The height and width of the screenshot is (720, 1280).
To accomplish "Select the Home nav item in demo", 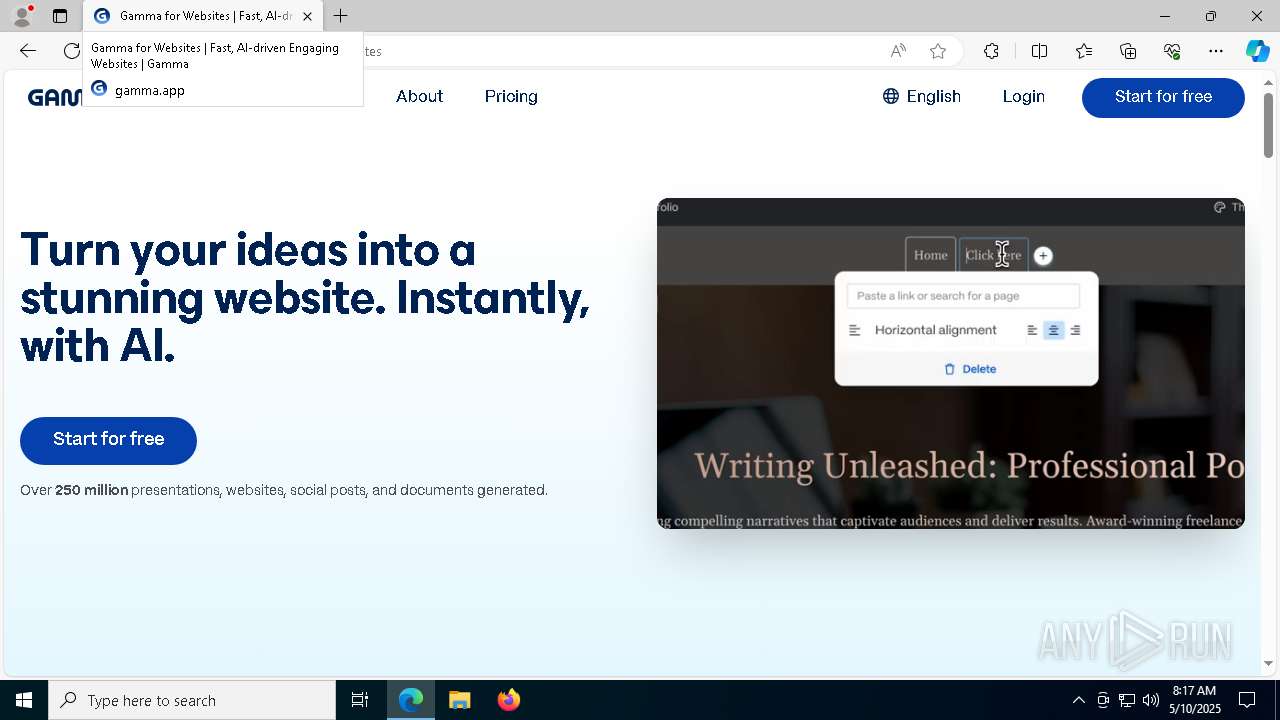I will [930, 255].
